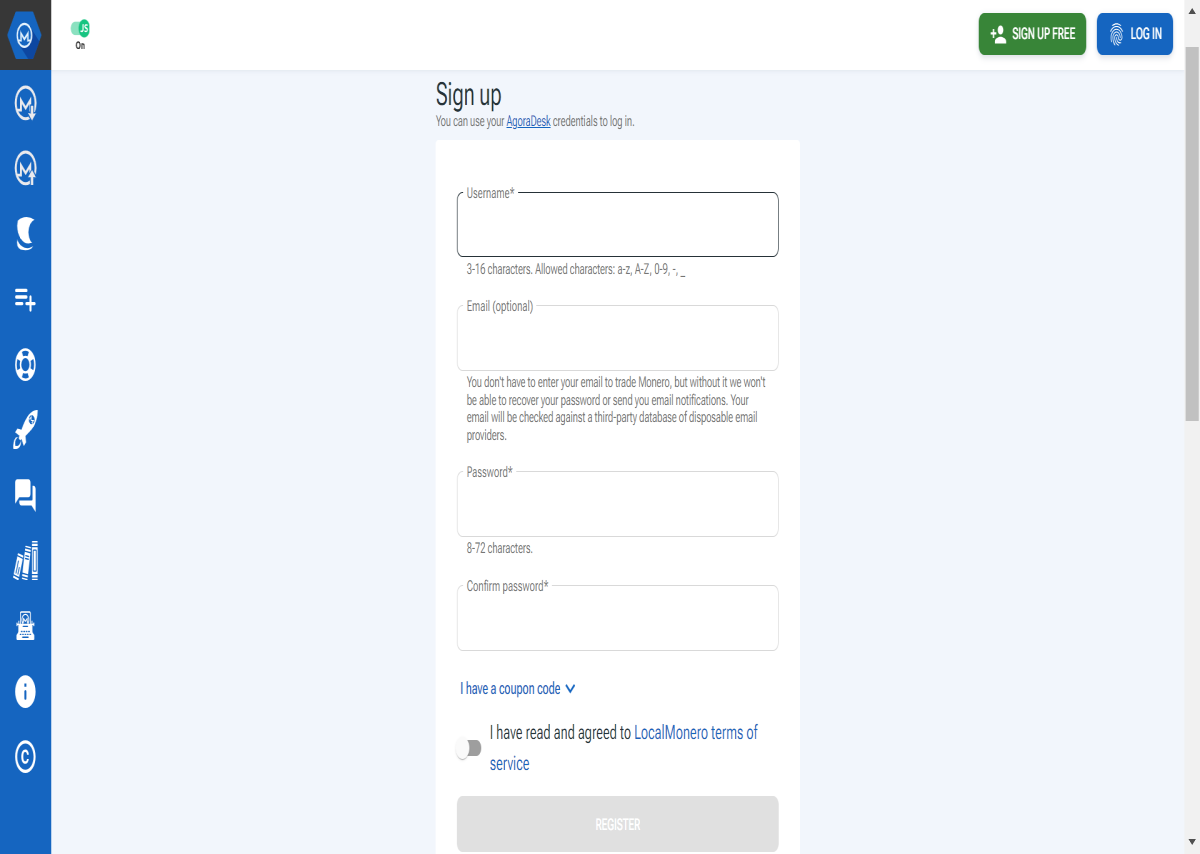The image size is (1200, 854).
Task: Expand the 'I have a coupon code' section
Action: 518,689
